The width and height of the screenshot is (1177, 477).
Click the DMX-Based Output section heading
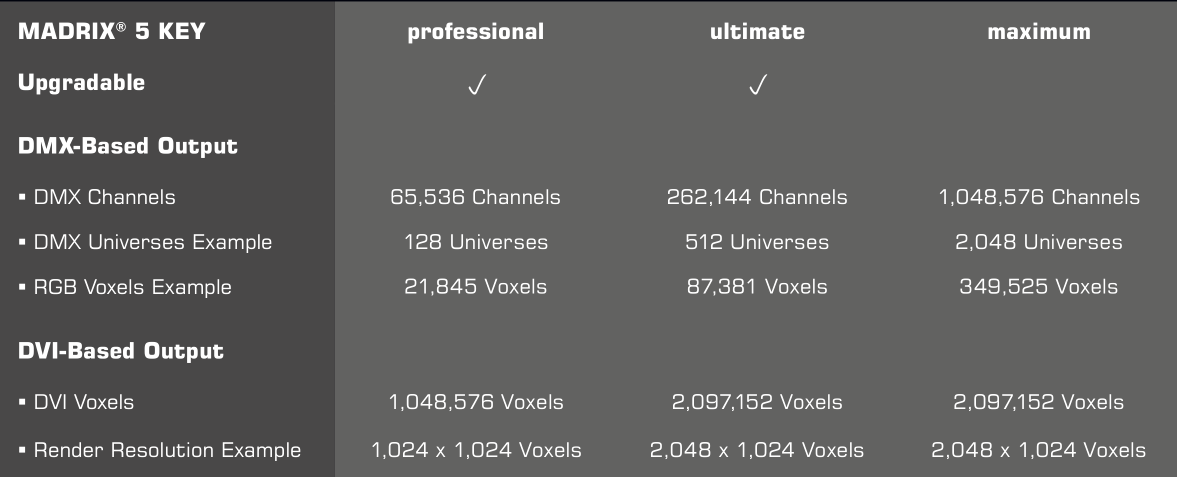click(128, 147)
